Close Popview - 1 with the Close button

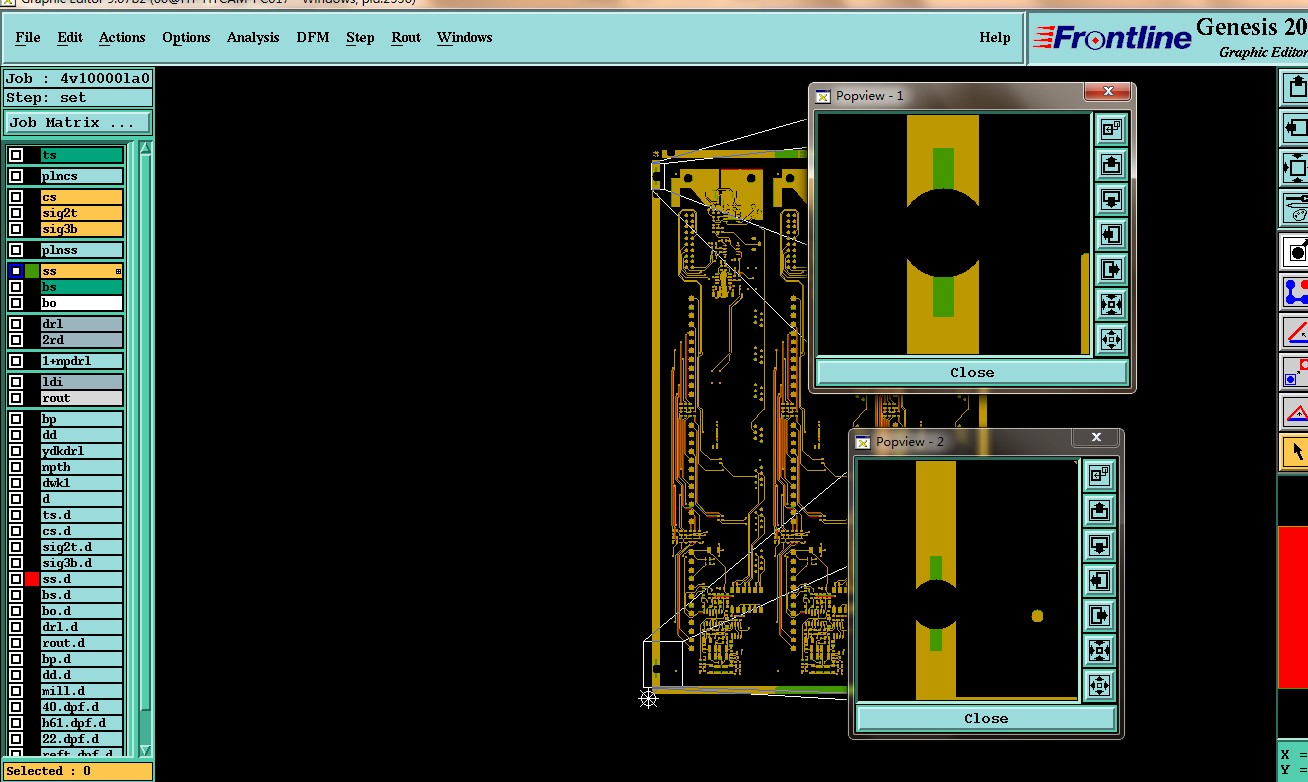[972, 372]
